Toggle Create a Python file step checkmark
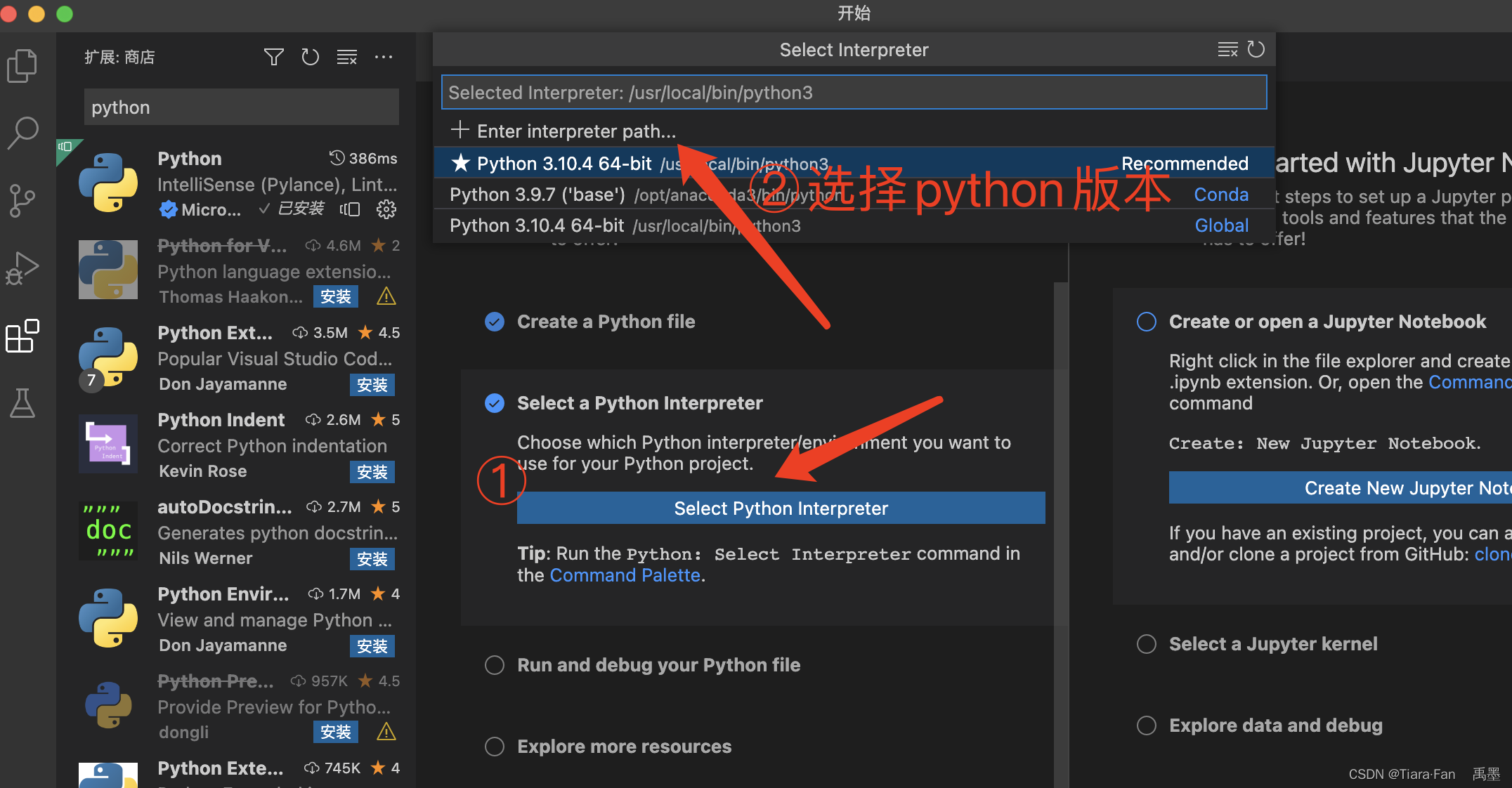This screenshot has width=1512, height=788. pos(495,322)
